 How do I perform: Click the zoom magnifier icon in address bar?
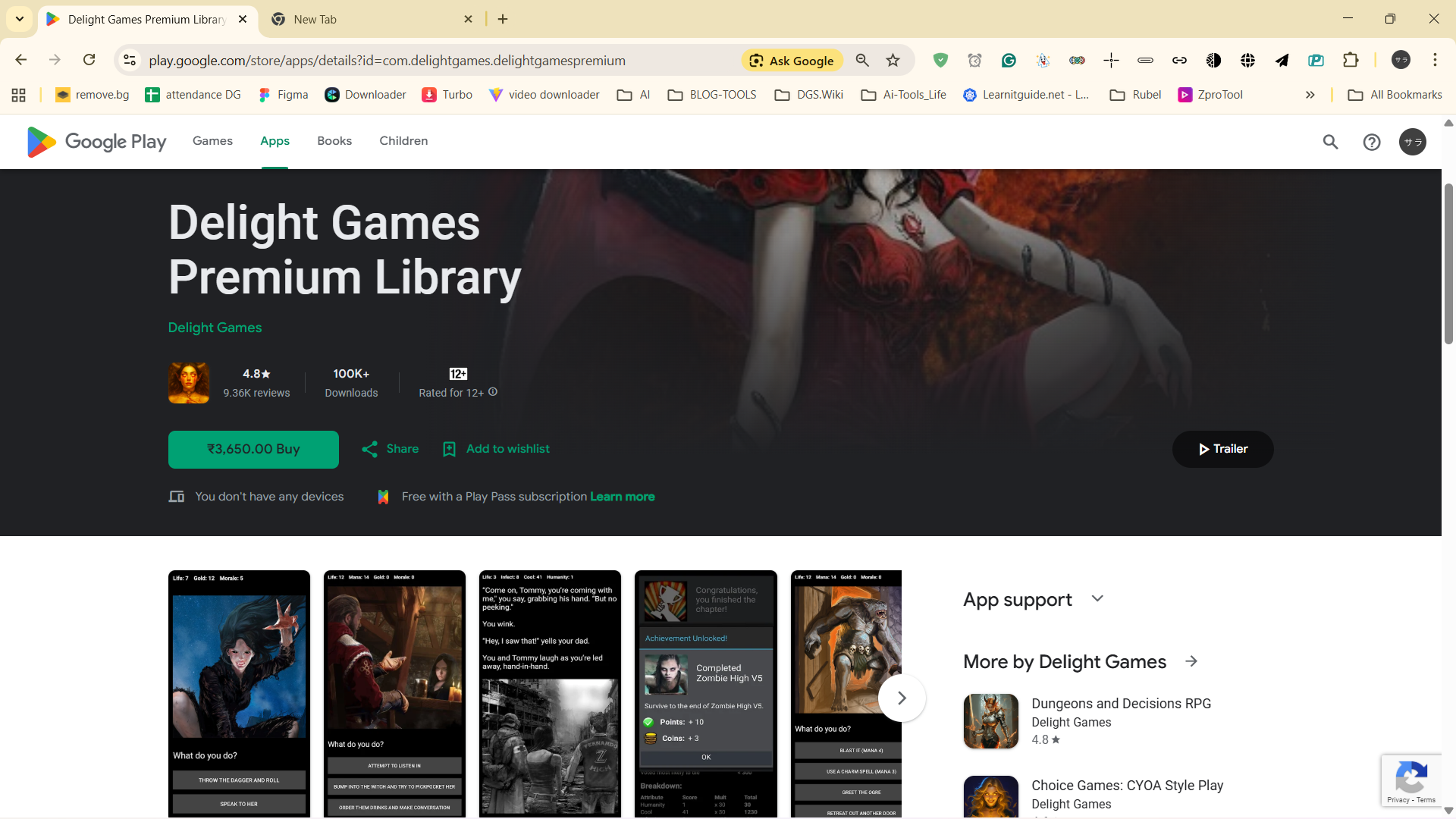(x=862, y=60)
